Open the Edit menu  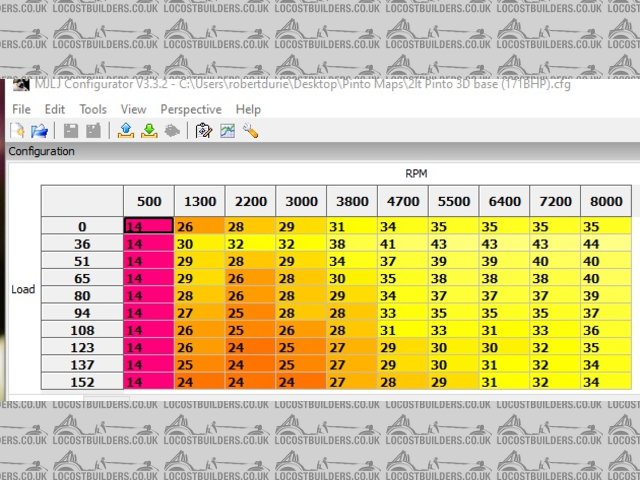tap(55, 109)
